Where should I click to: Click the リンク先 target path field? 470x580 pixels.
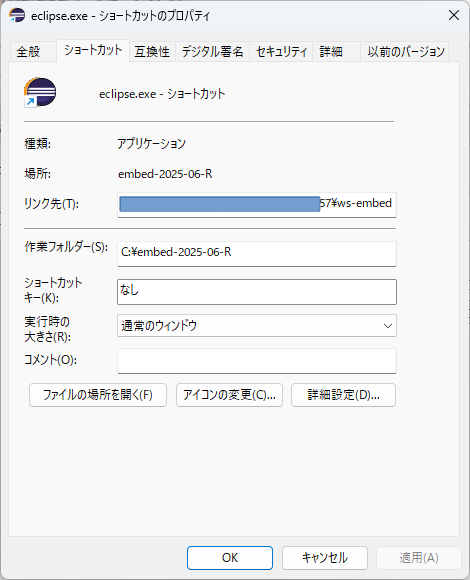[257, 204]
